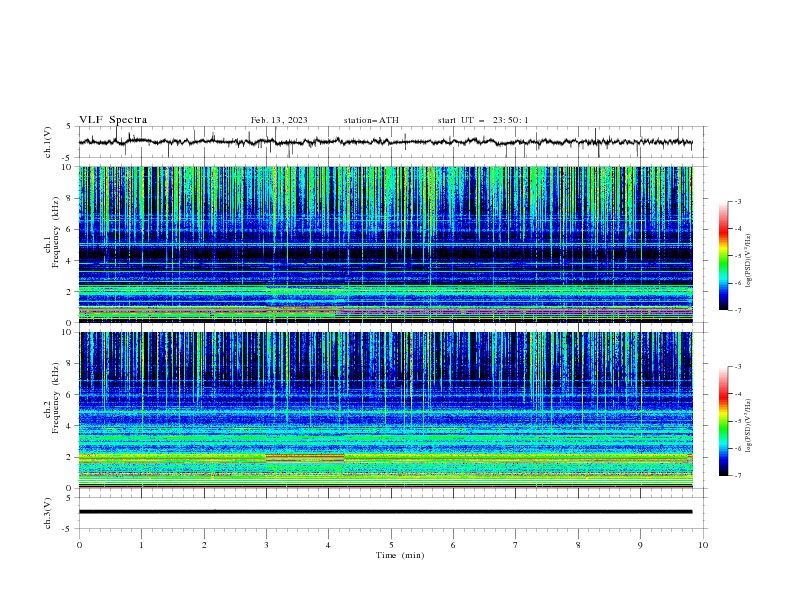Click inside the ch.1 spectrogram panel
Screen dimensions: 792x612
coord(385,244)
